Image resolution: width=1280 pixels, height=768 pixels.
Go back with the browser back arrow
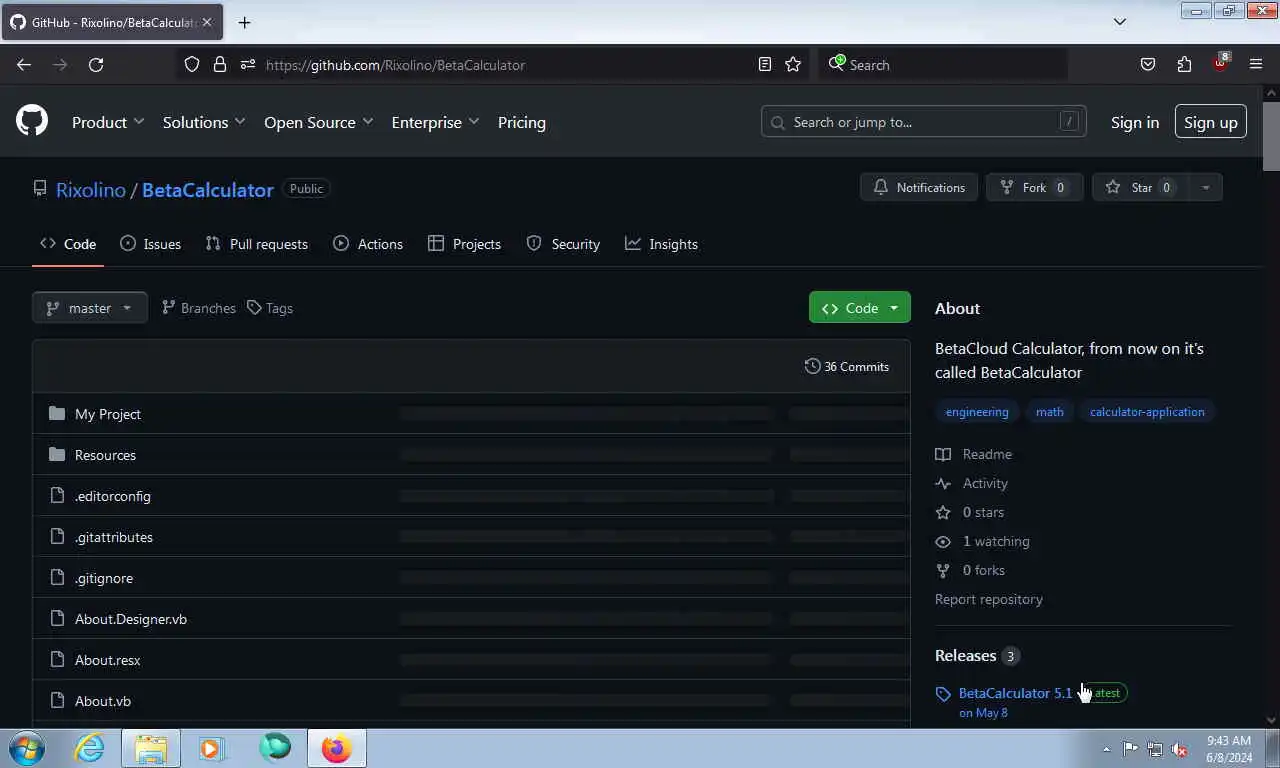24,64
